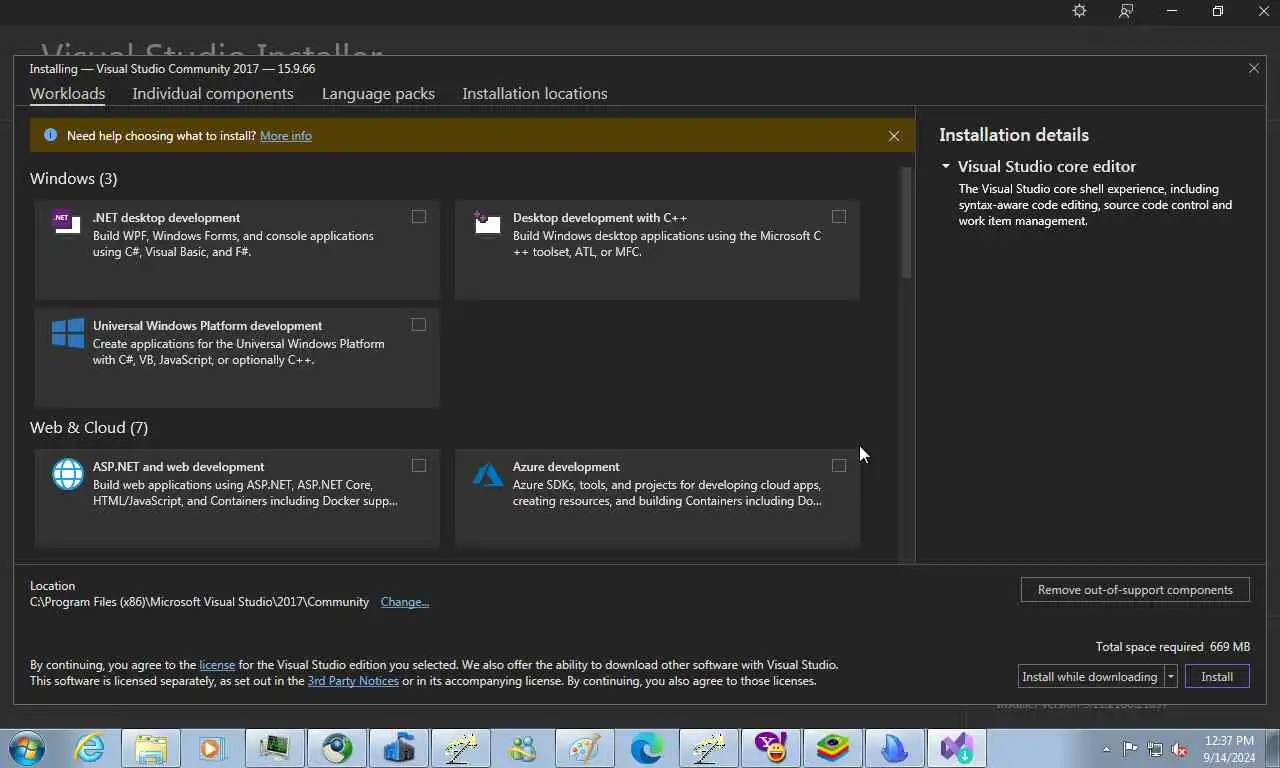Open File Explorer folder icon on taskbar
Screen dimensions: 1280x768
point(151,748)
